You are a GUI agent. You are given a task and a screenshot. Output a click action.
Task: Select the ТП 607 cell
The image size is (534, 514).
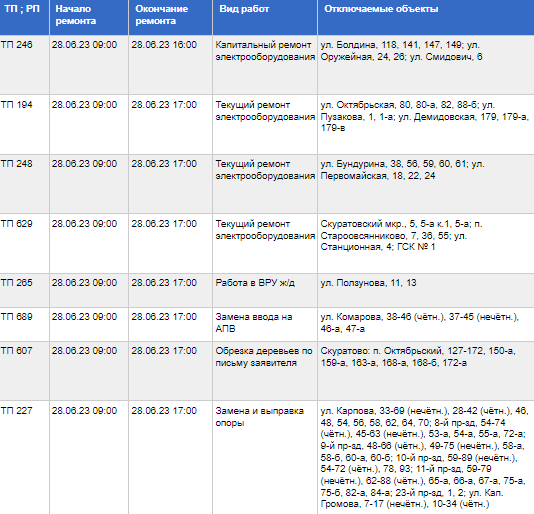tap(24, 371)
